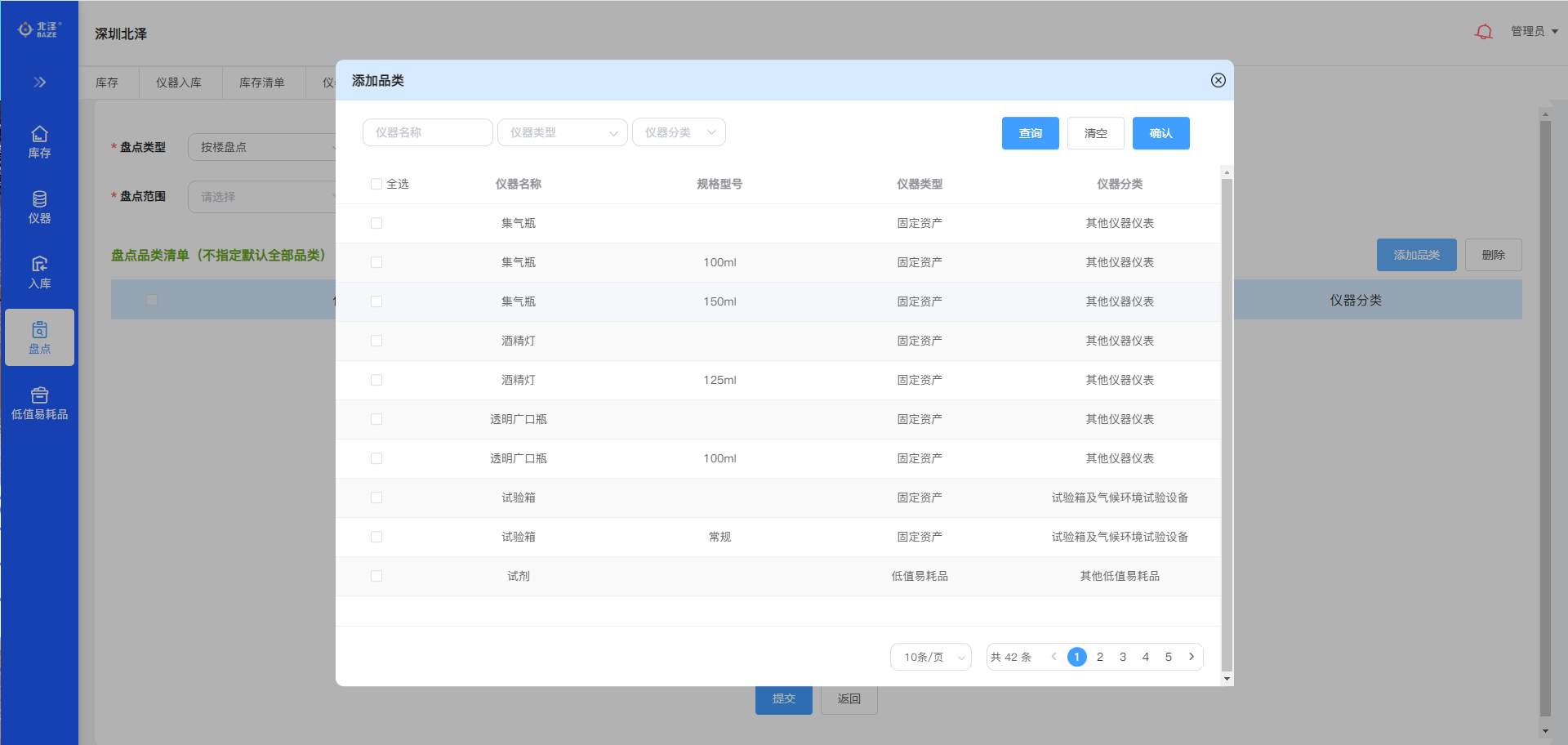This screenshot has height=745, width=1568.
Task: Go to next page arrow in pagination
Action: (1192, 657)
